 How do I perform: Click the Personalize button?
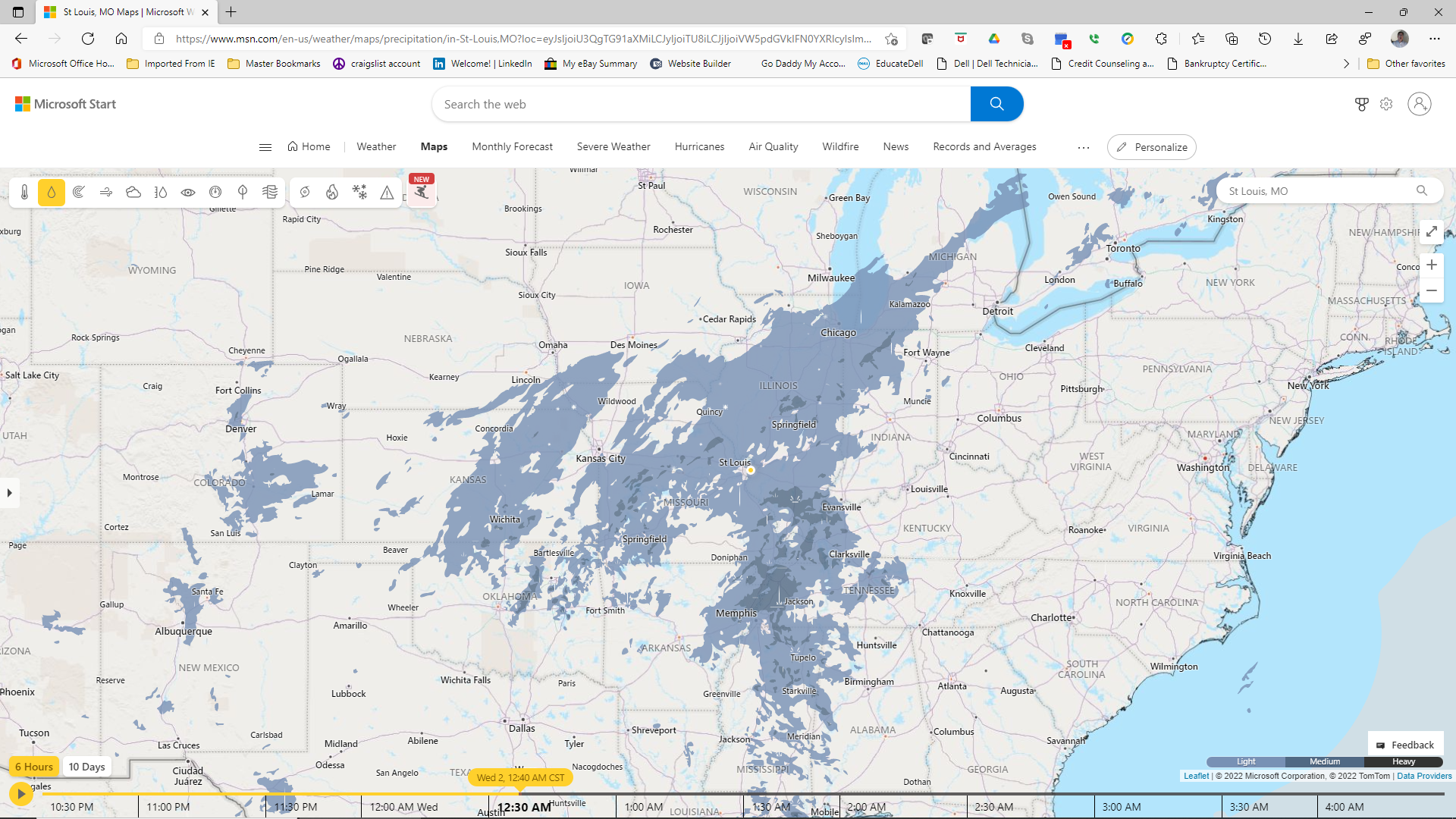point(1152,147)
